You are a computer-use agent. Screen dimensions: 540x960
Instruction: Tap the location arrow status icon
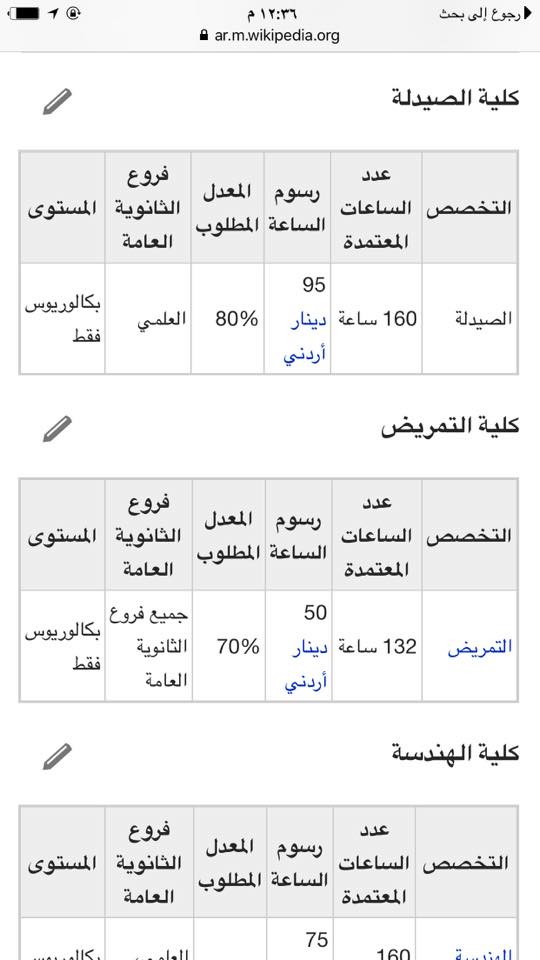point(53,13)
